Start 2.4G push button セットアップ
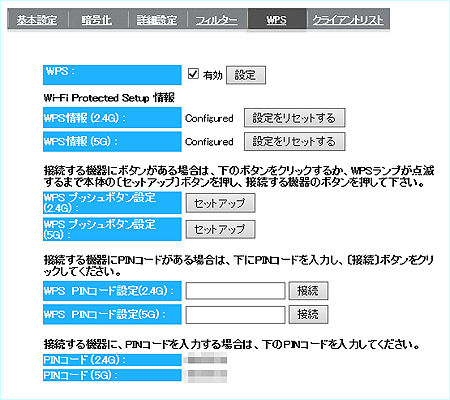450x400 pixels. 220,203
